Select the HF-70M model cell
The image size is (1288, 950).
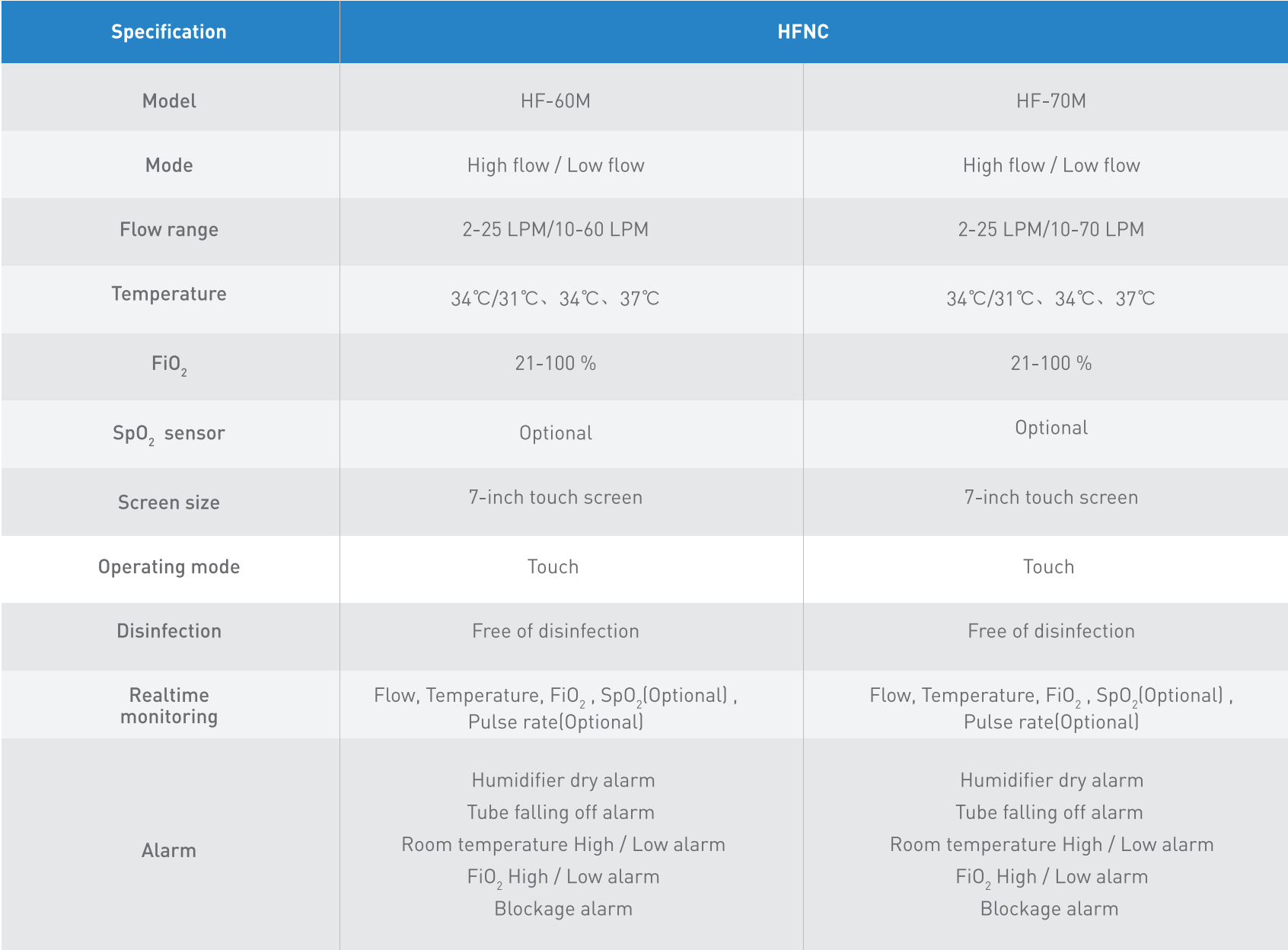coord(1051,101)
